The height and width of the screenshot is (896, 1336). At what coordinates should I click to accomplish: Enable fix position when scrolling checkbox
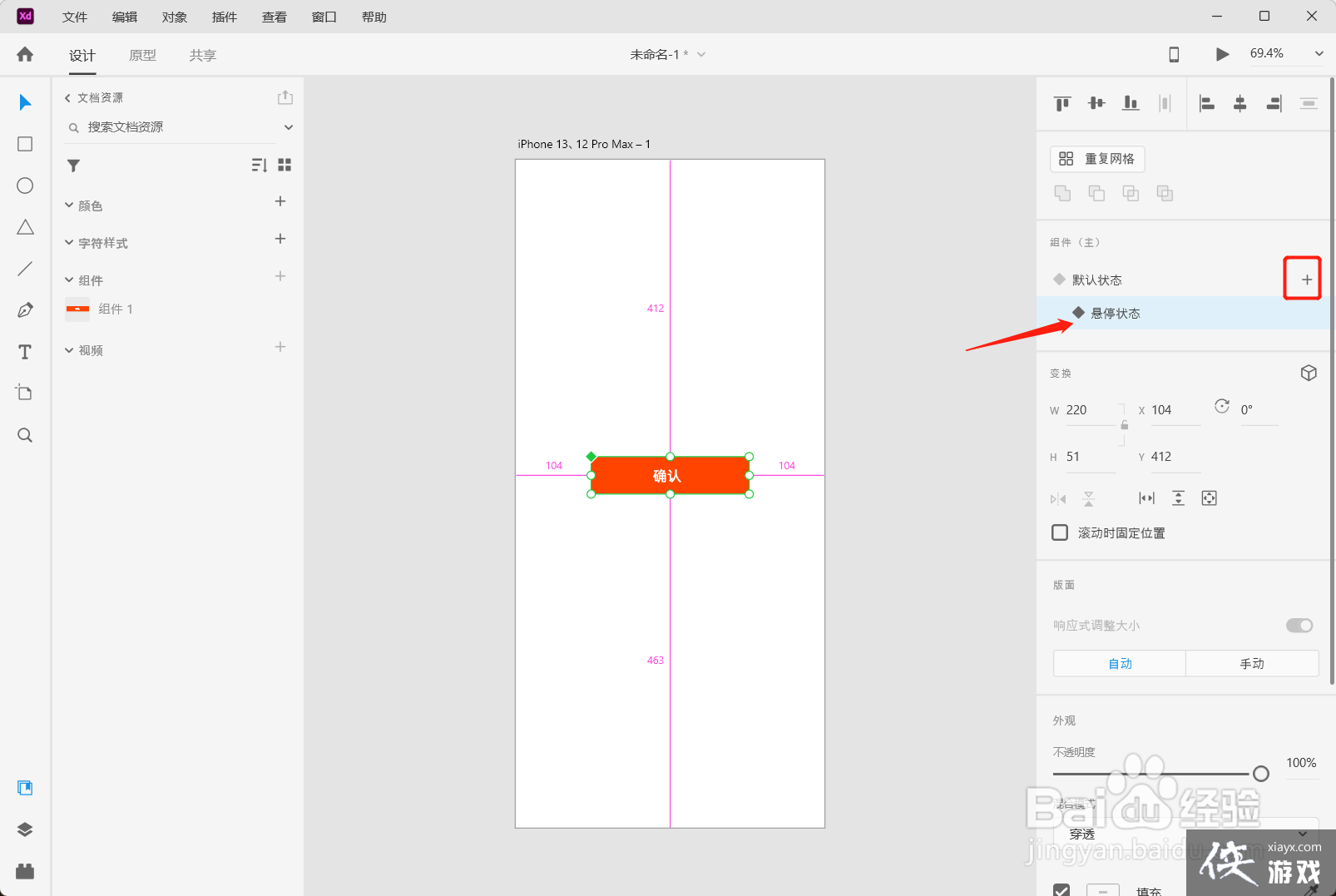[1060, 532]
